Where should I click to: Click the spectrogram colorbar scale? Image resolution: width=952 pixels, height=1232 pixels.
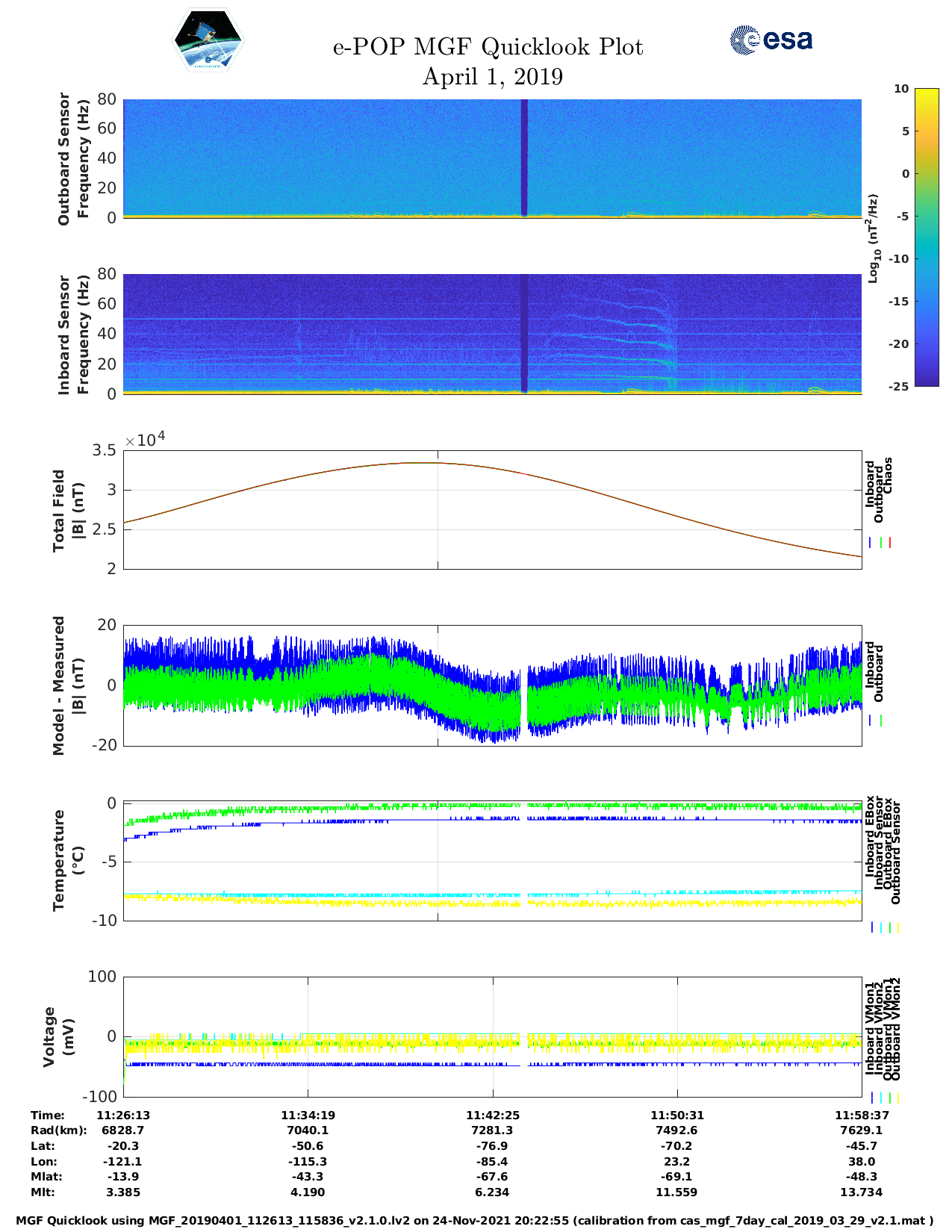coord(905,237)
